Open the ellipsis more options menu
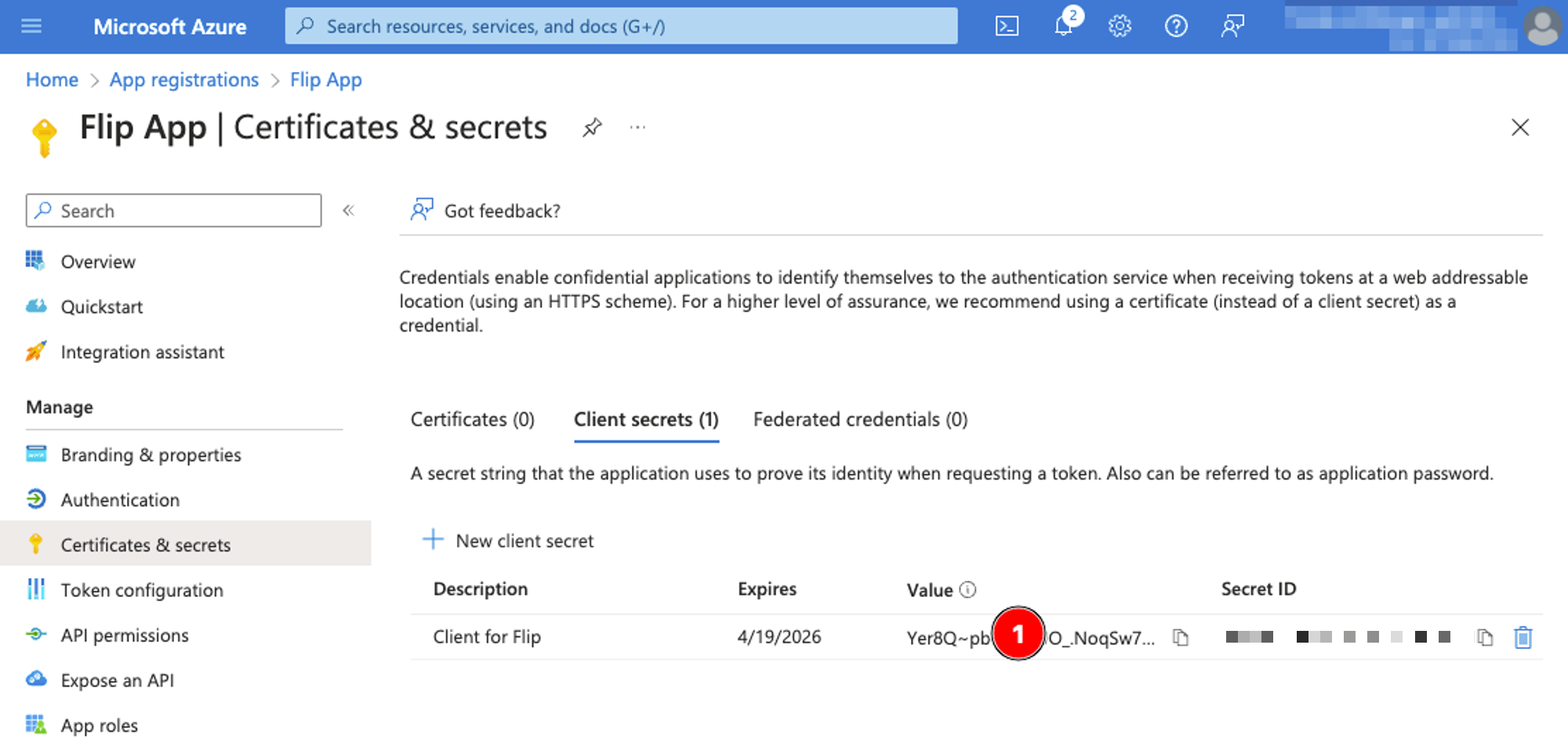This screenshot has width=1568, height=750. [637, 127]
